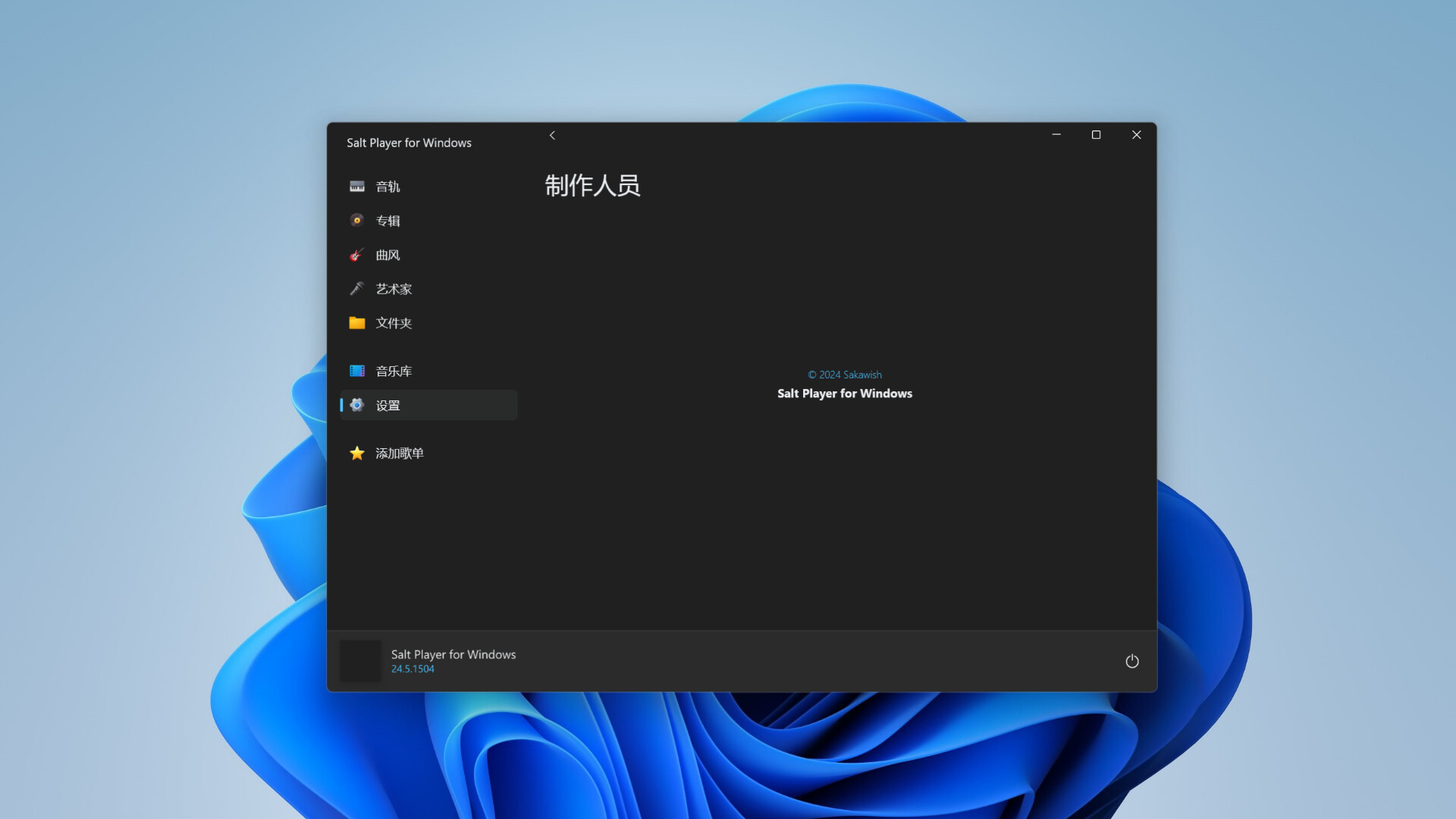
Task: Click the 音乐库 library icon
Action: [x=357, y=371]
